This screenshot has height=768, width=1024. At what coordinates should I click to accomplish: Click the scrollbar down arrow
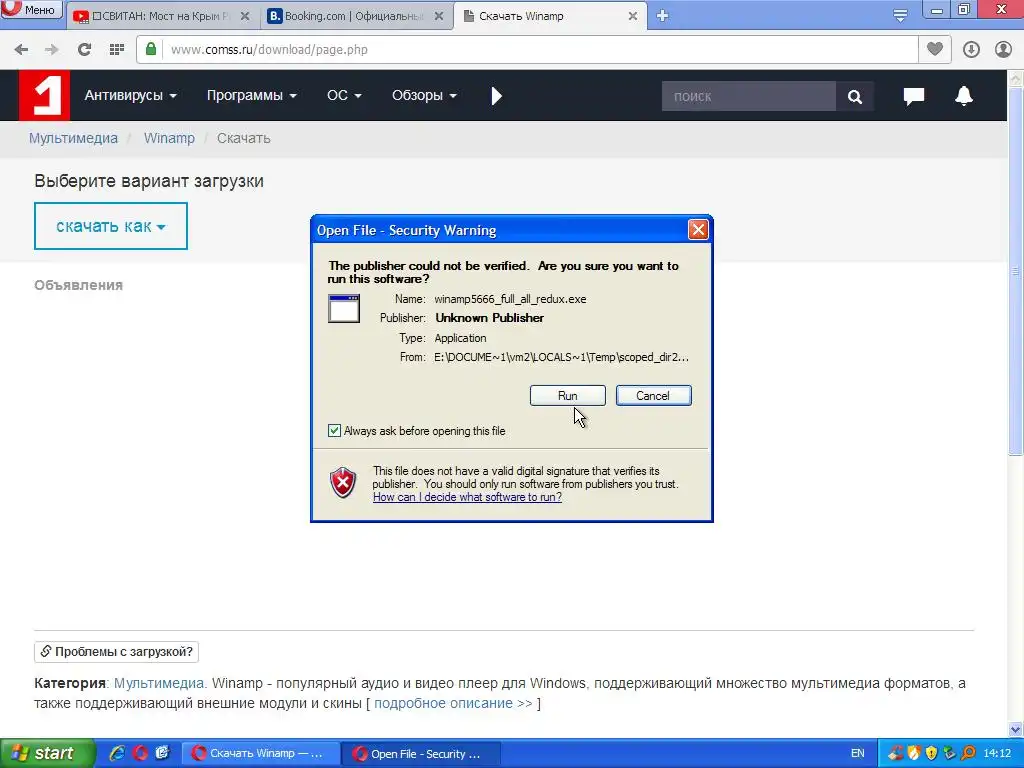1016,729
